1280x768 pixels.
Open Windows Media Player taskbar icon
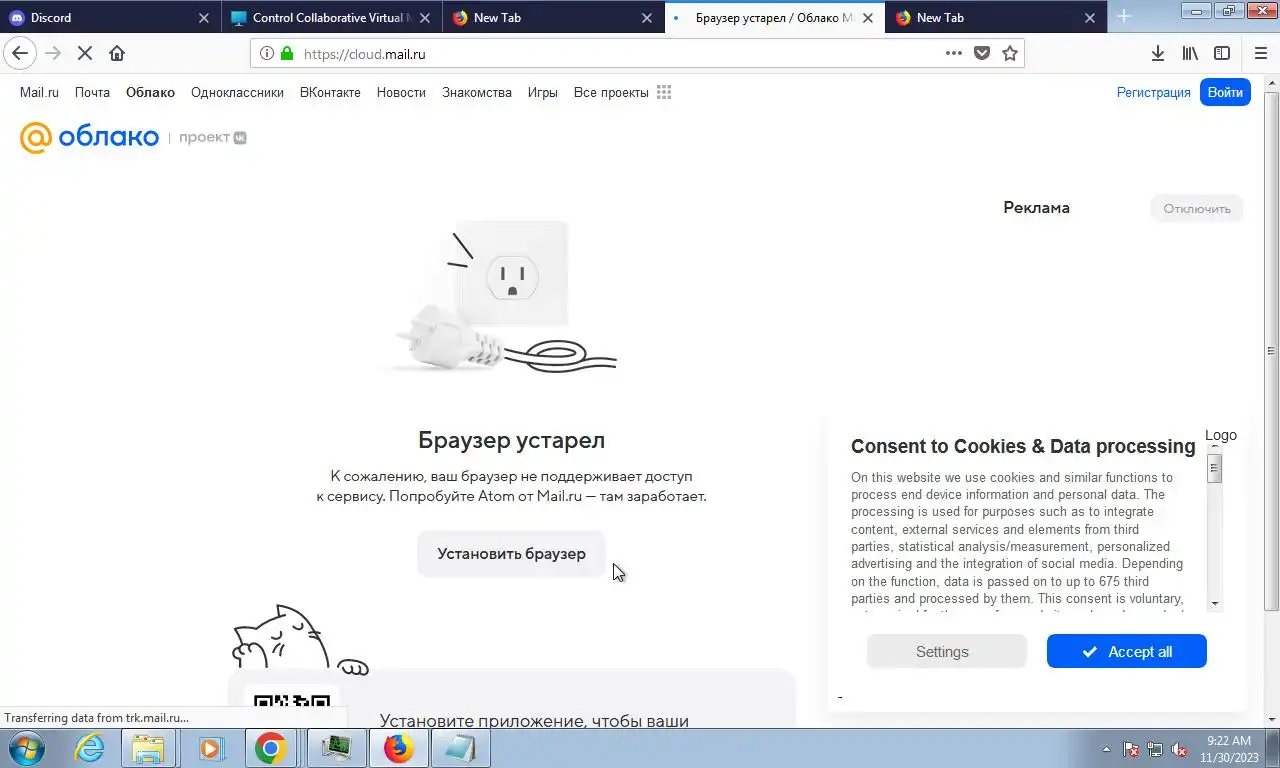[x=209, y=748]
